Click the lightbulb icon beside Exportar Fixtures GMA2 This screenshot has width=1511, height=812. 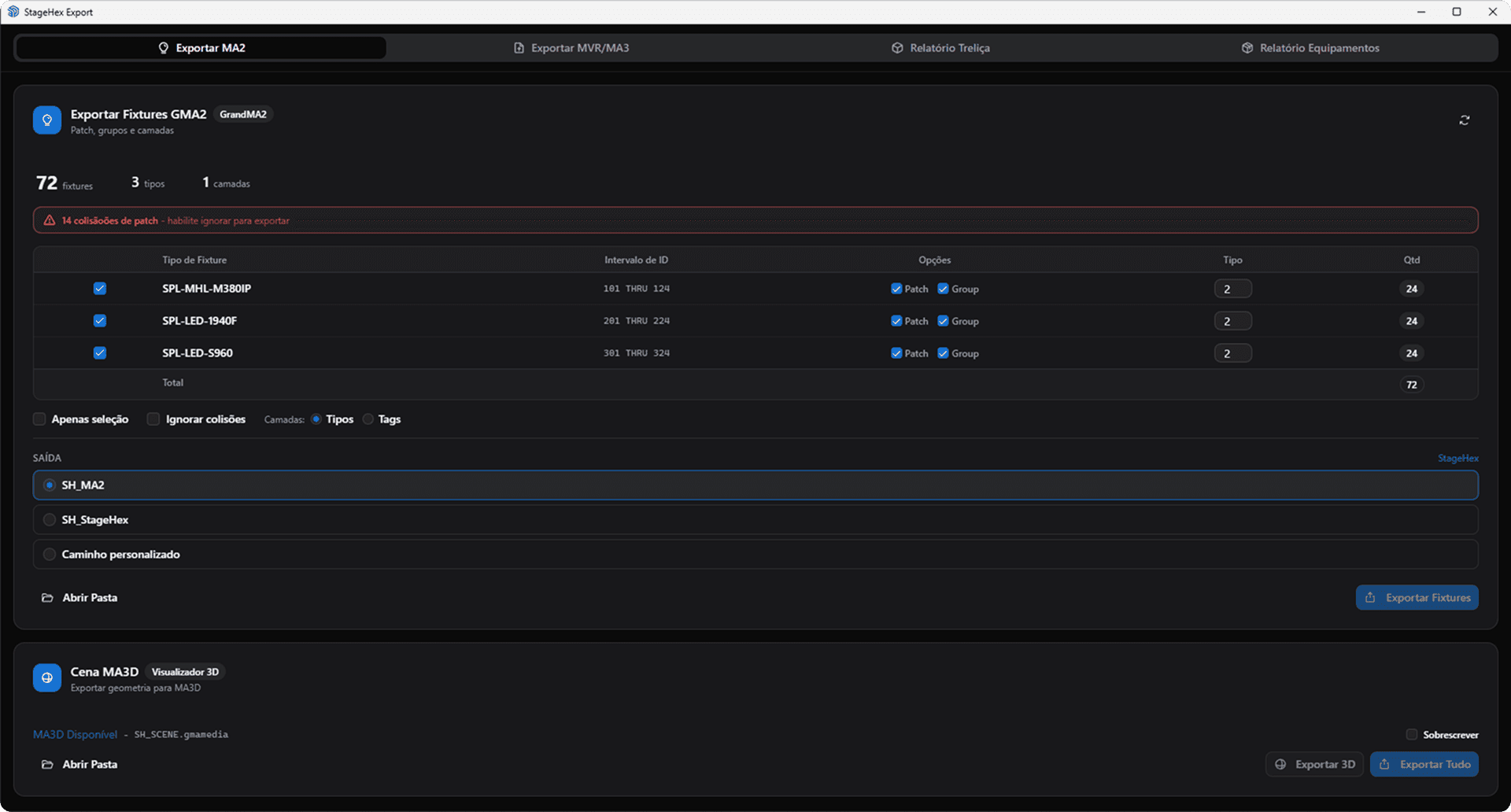(47, 120)
